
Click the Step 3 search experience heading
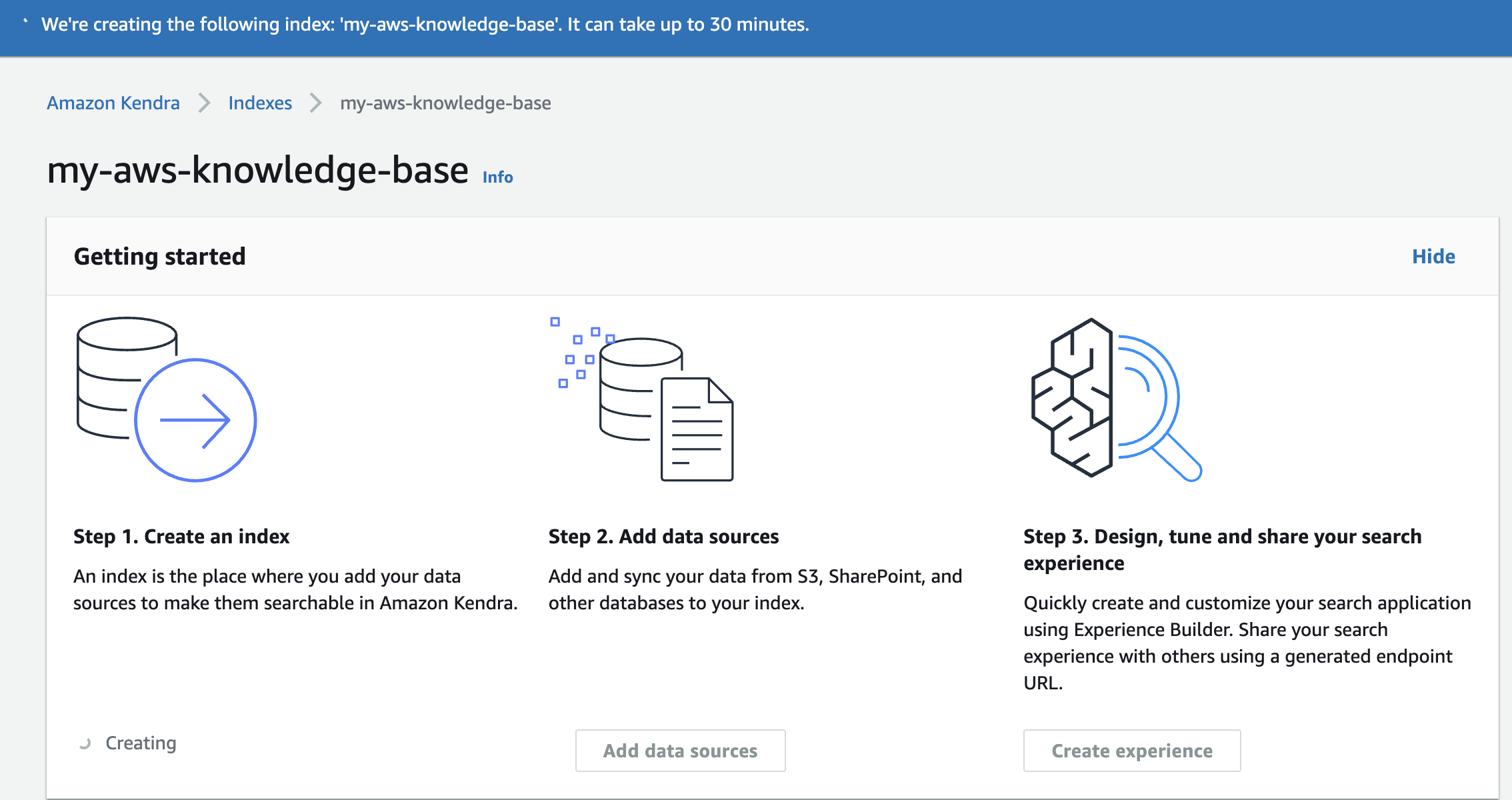(1222, 549)
